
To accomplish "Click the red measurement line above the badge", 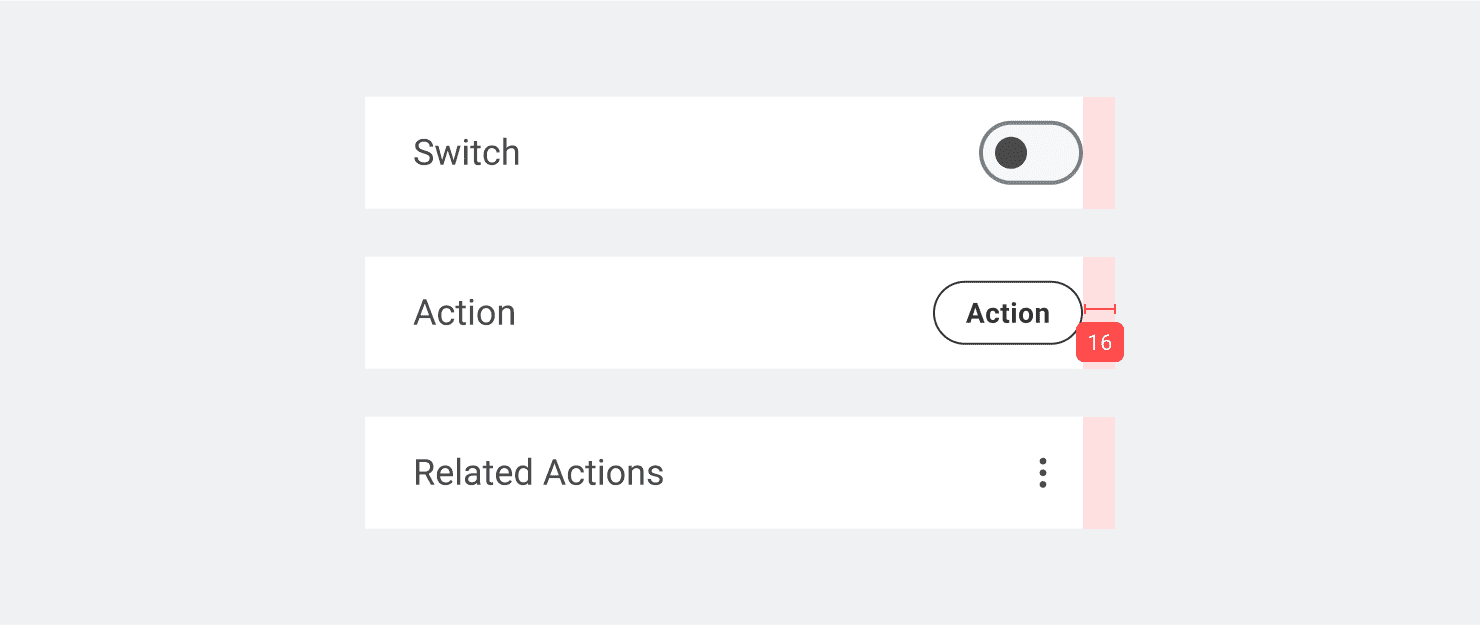I will [x=1099, y=310].
